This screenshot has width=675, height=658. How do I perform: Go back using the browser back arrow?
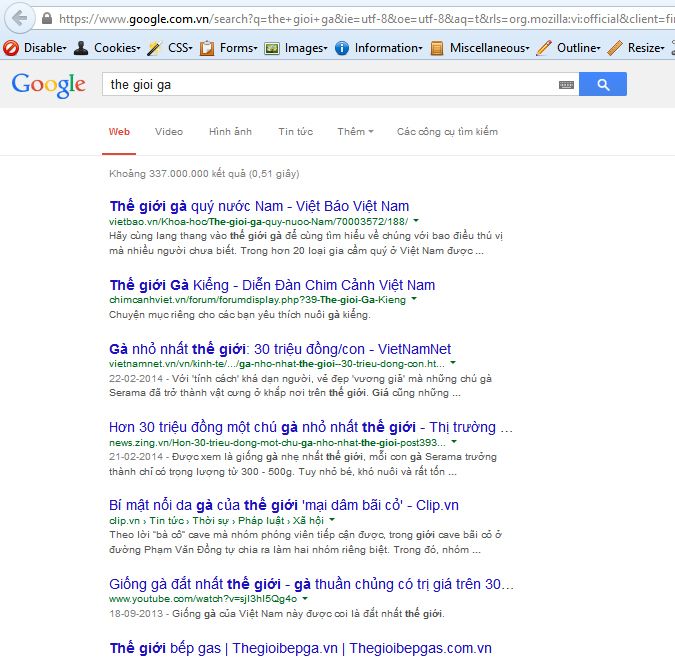click(19, 18)
